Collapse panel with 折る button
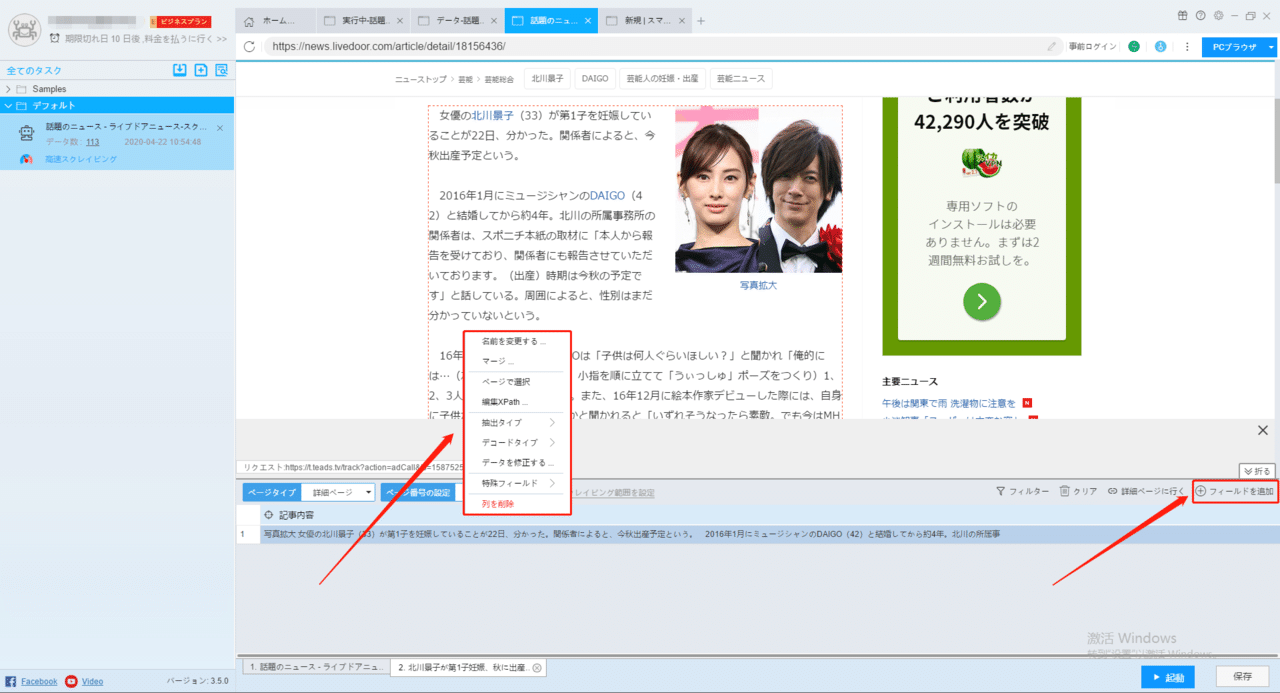Screen dimensions: 1280x693 [x=1257, y=471]
